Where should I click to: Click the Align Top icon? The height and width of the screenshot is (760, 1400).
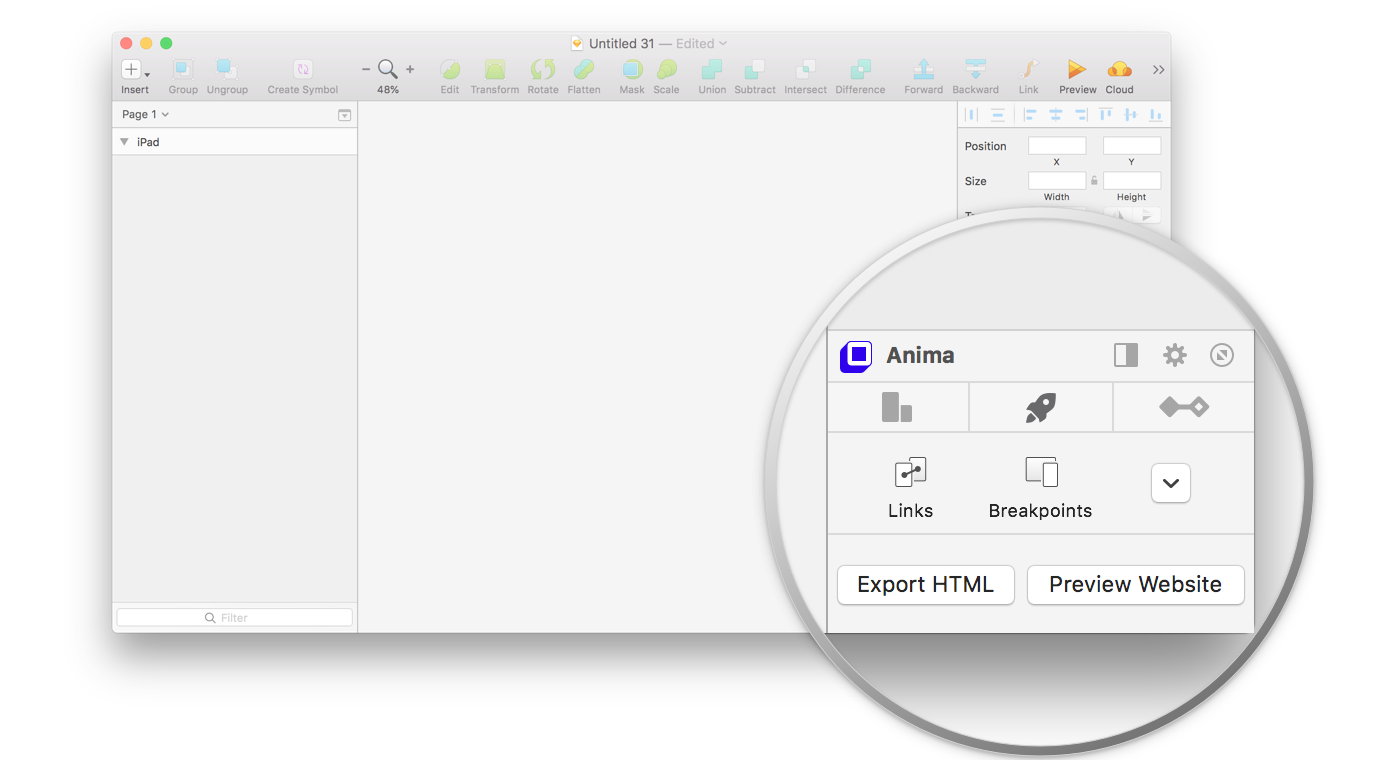[1105, 115]
